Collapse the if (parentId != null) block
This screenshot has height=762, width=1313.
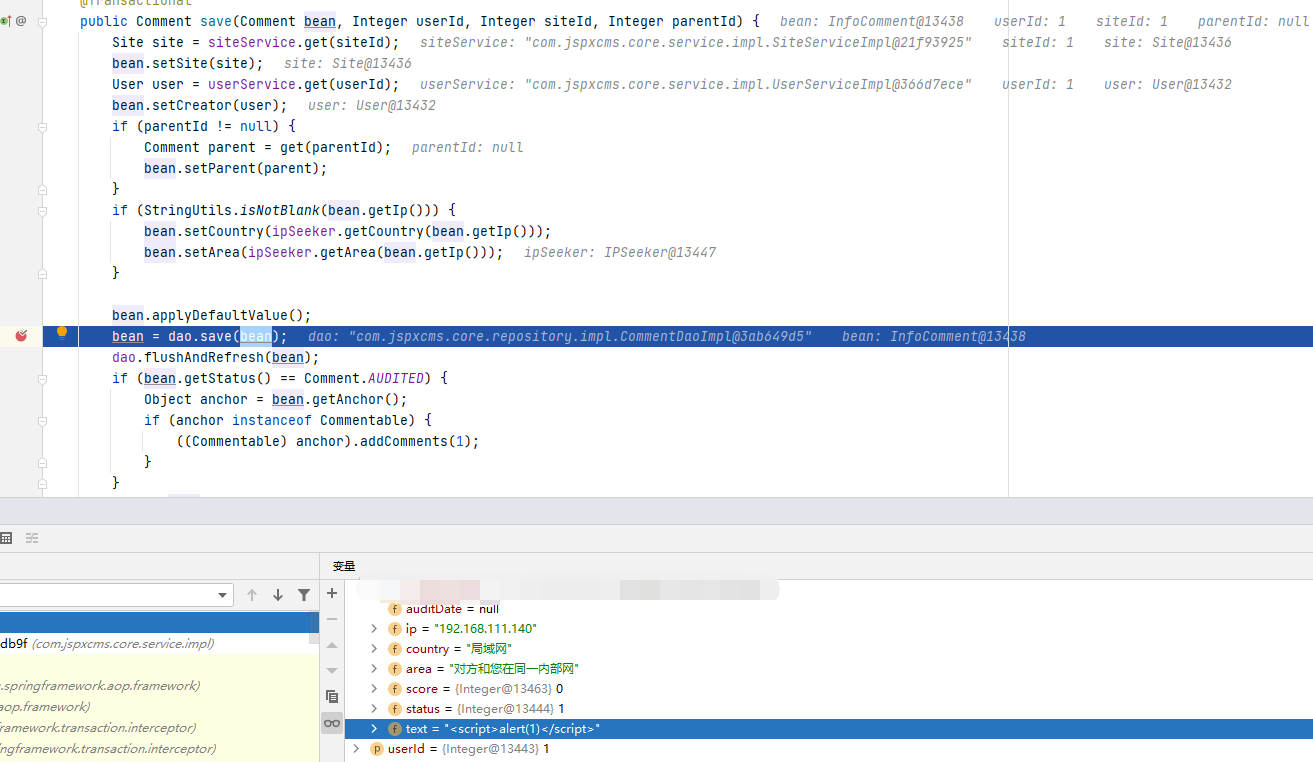click(43, 127)
